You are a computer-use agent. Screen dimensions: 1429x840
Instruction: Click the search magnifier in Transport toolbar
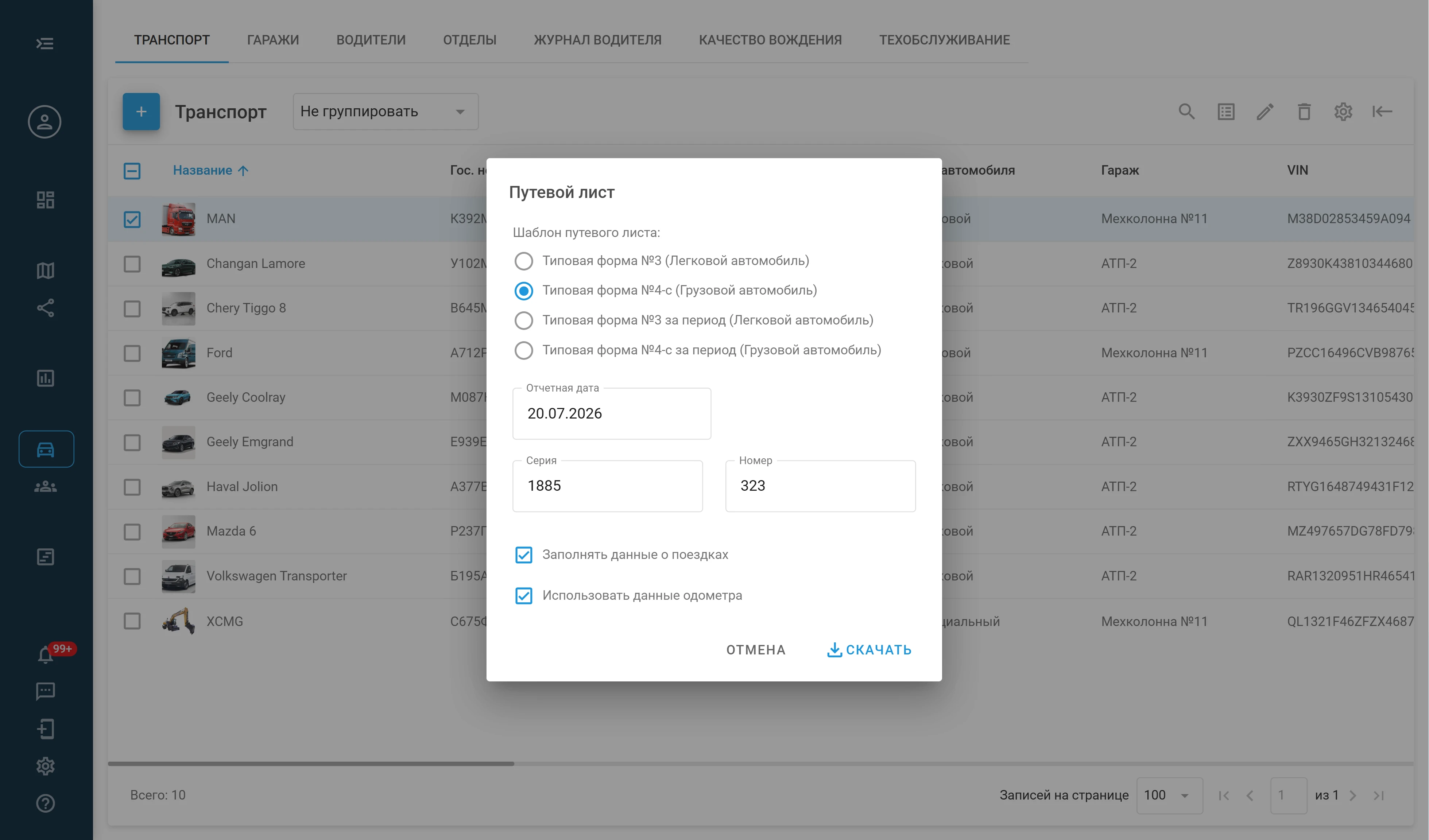(x=1186, y=112)
